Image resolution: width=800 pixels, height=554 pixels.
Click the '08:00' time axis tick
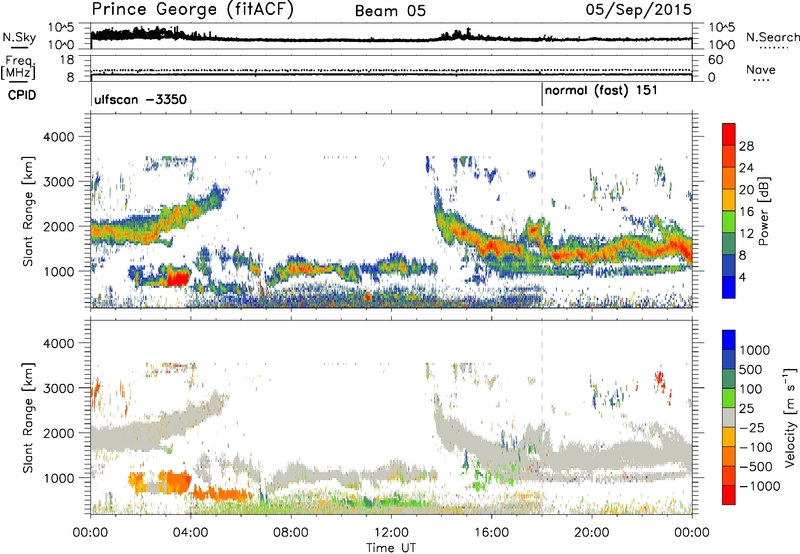(291, 533)
